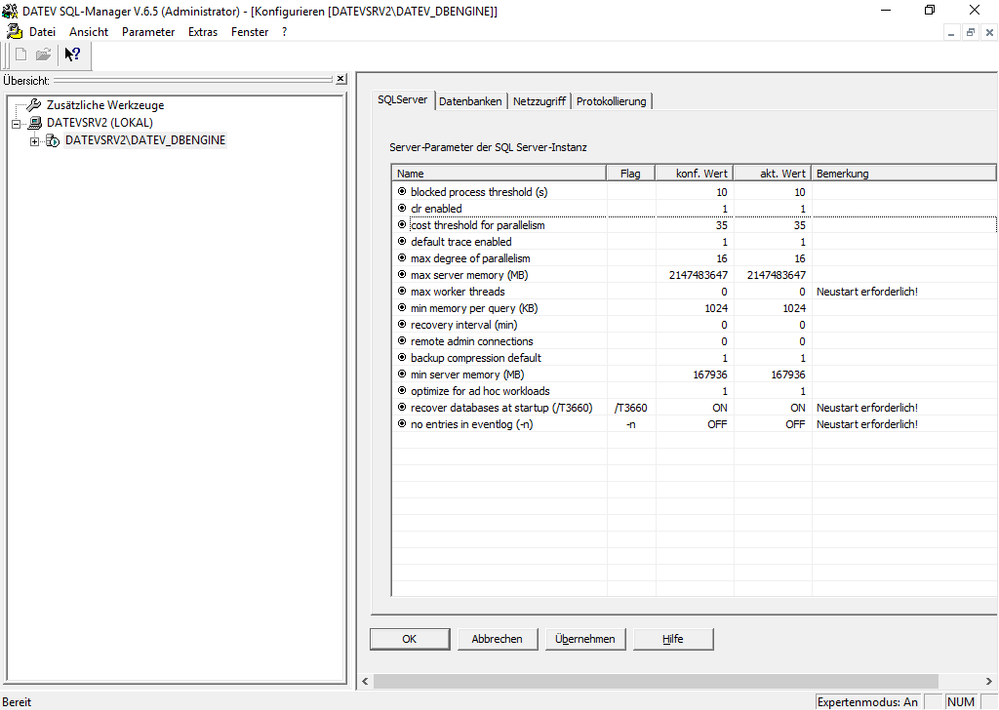Screen dimensions: 999x710
Task: Click the New document toolbar icon
Action: point(21,55)
